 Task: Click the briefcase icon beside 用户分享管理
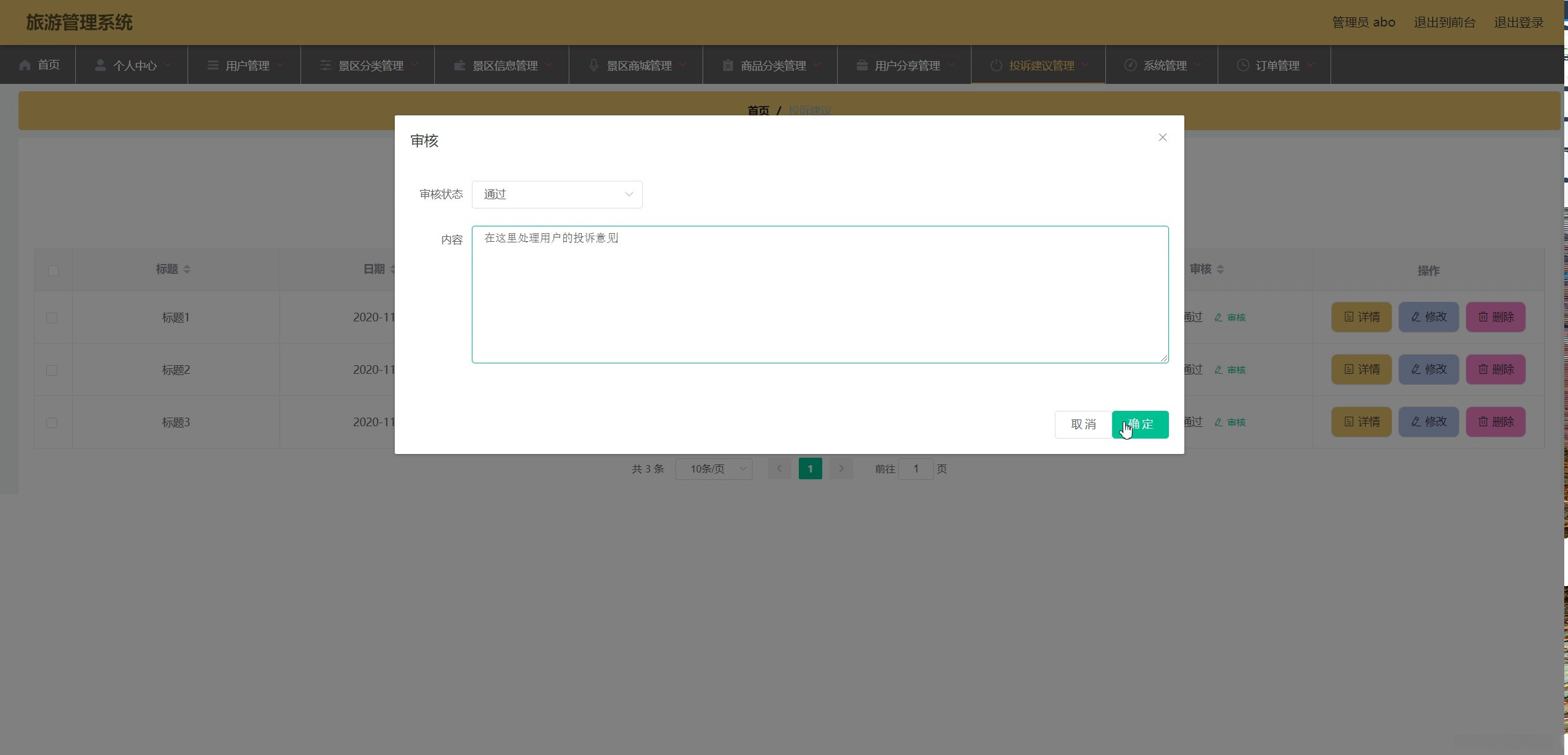coord(862,65)
